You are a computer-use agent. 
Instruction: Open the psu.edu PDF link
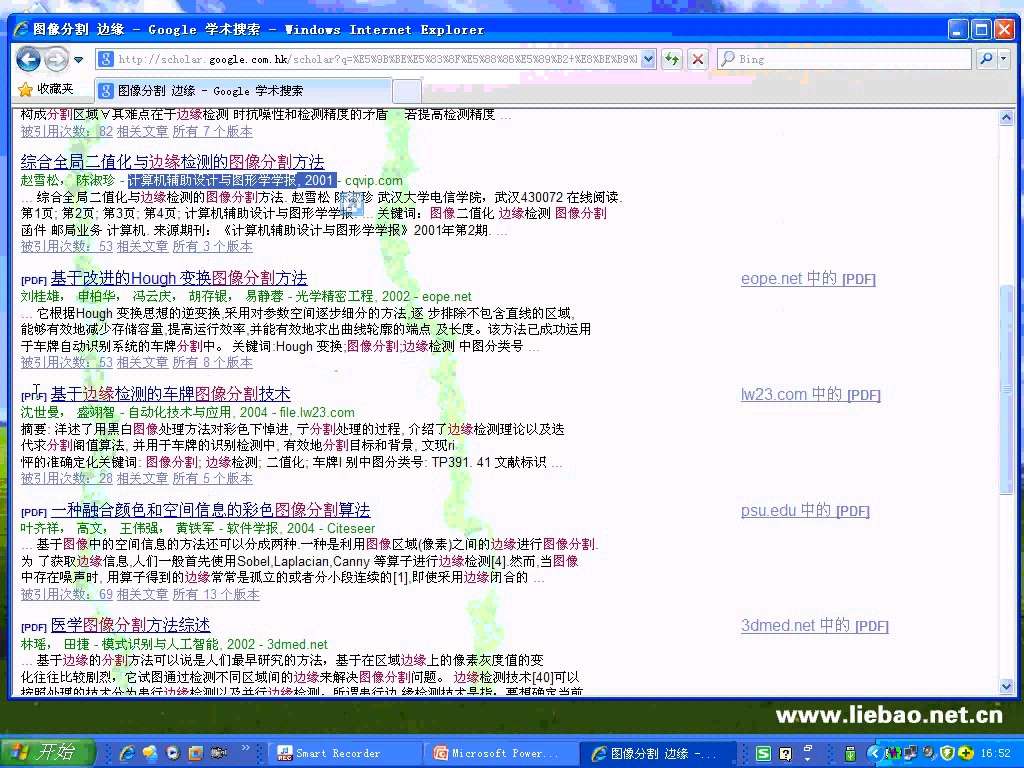click(805, 511)
